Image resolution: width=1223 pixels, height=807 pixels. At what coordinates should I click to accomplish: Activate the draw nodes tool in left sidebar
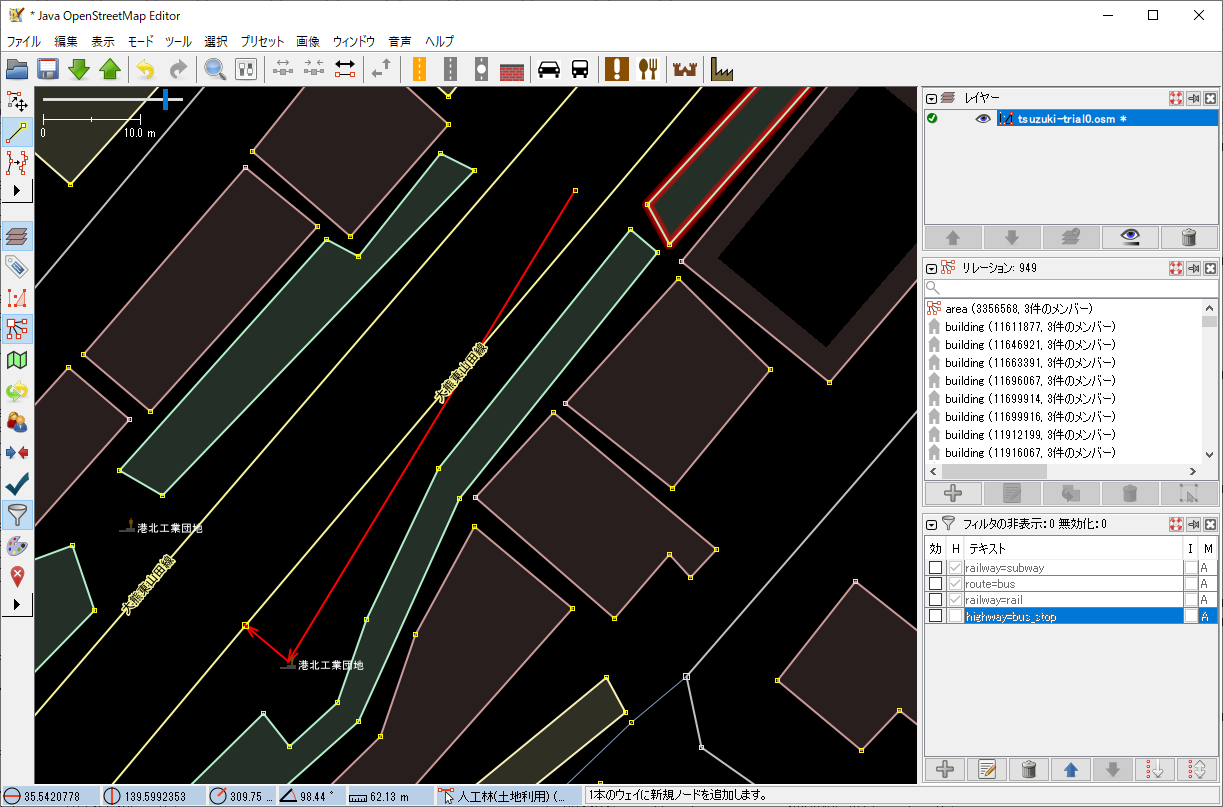17,131
